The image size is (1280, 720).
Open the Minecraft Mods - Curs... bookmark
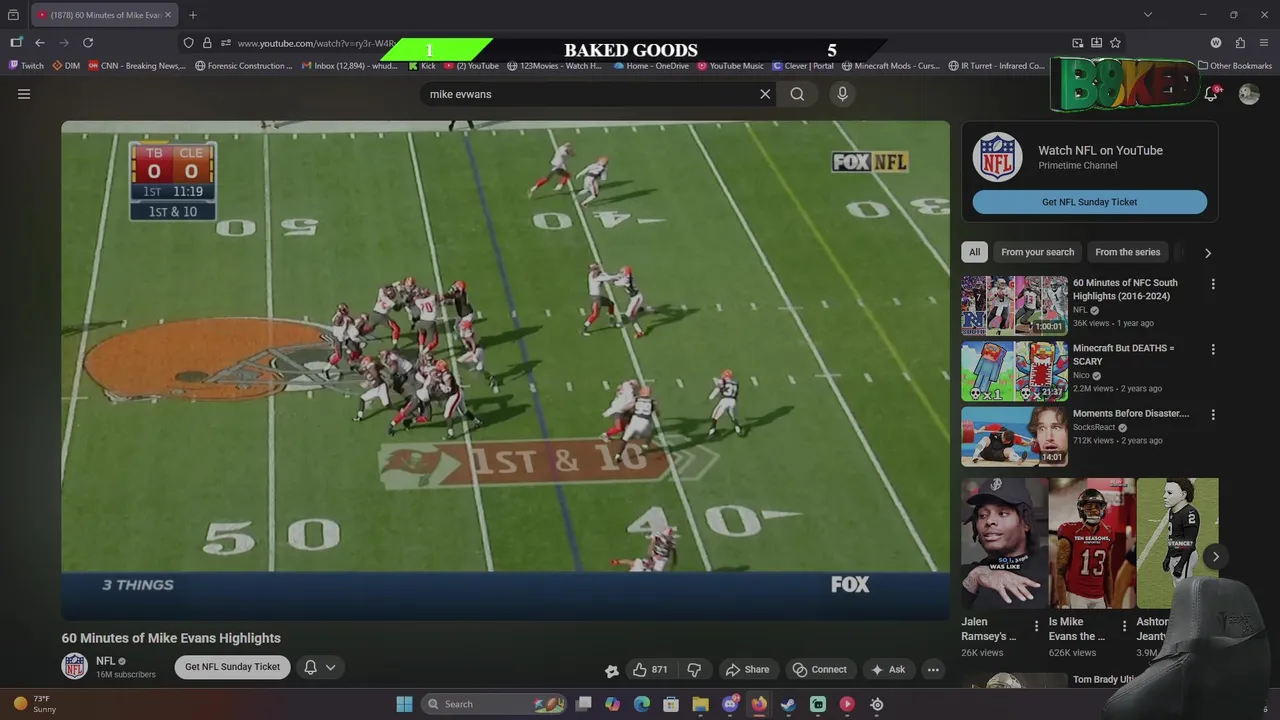tap(891, 66)
